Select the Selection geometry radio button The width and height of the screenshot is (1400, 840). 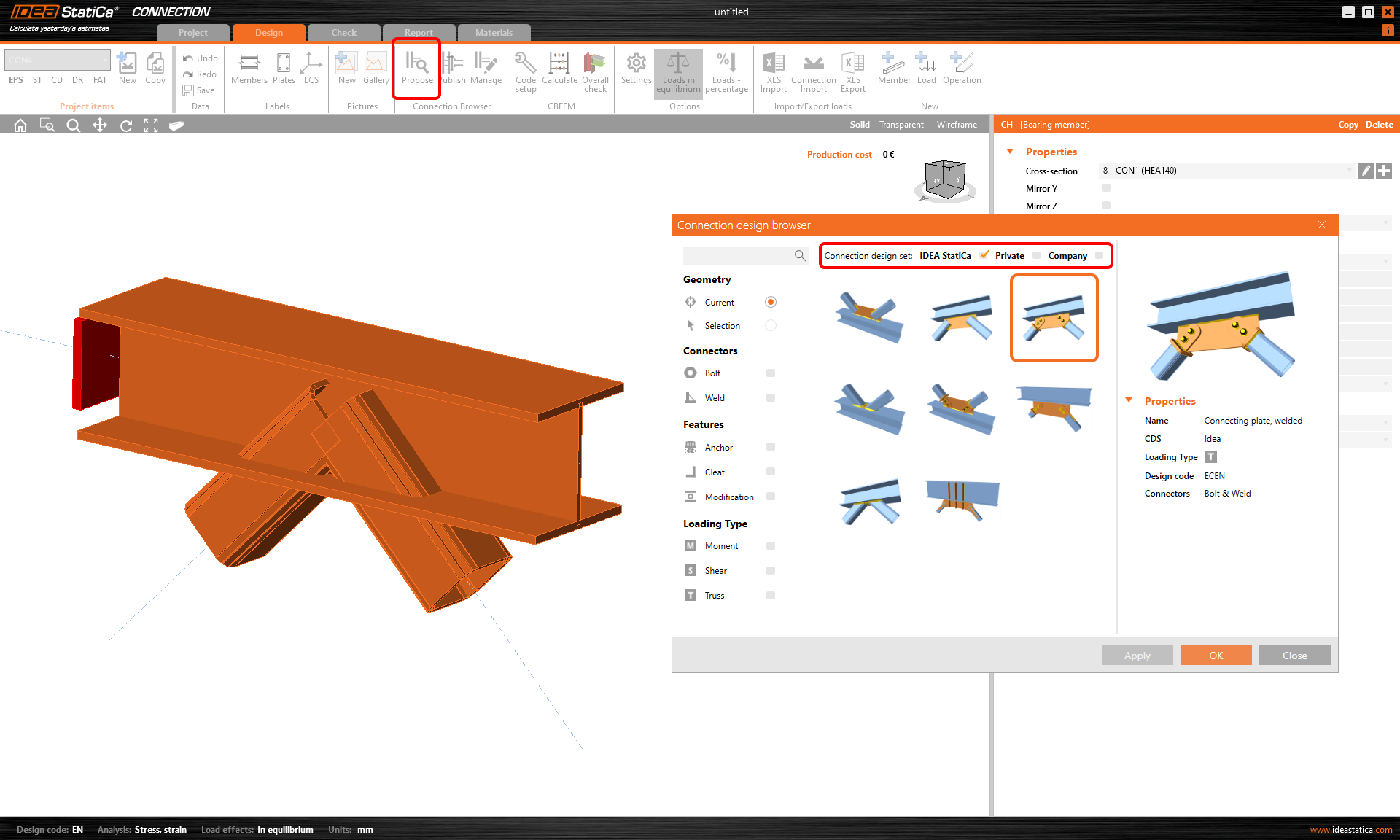coord(771,326)
